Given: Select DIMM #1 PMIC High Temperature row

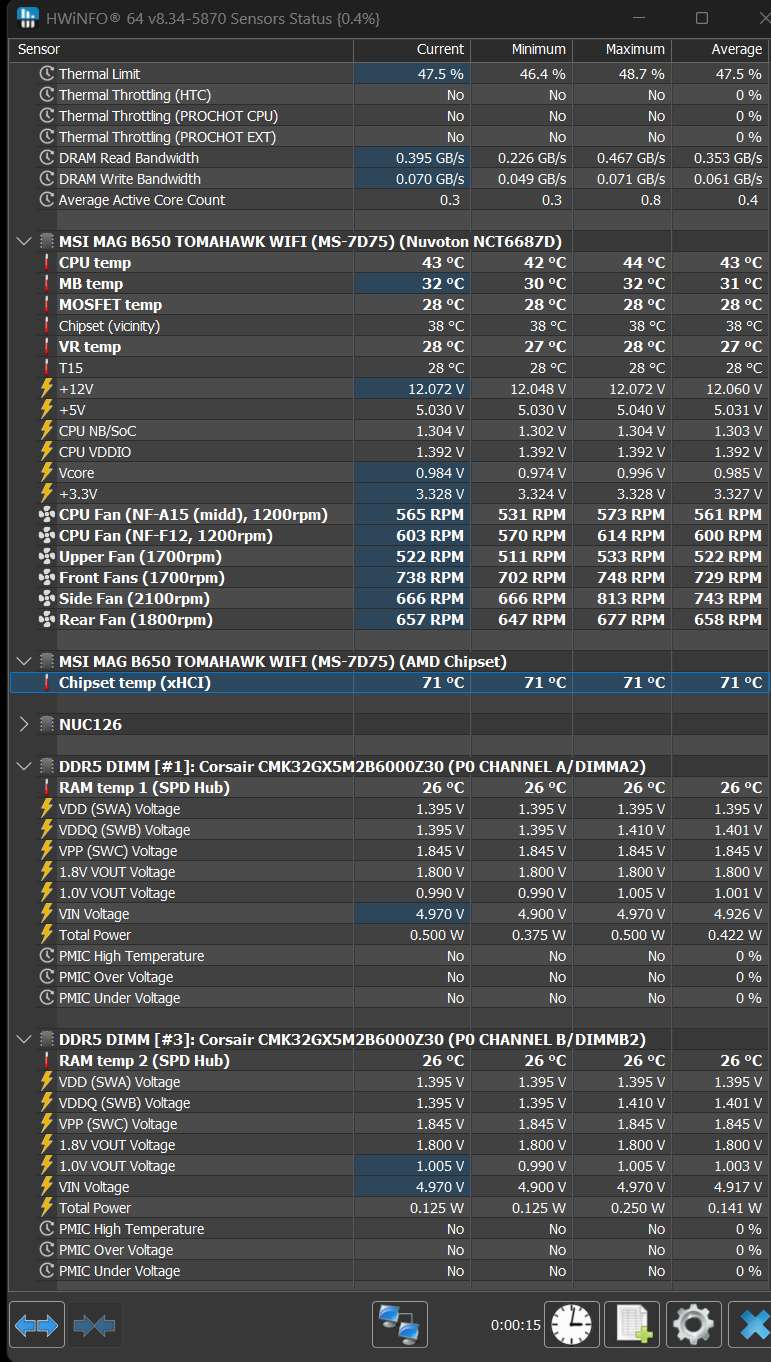Looking at the screenshot, I should point(389,956).
